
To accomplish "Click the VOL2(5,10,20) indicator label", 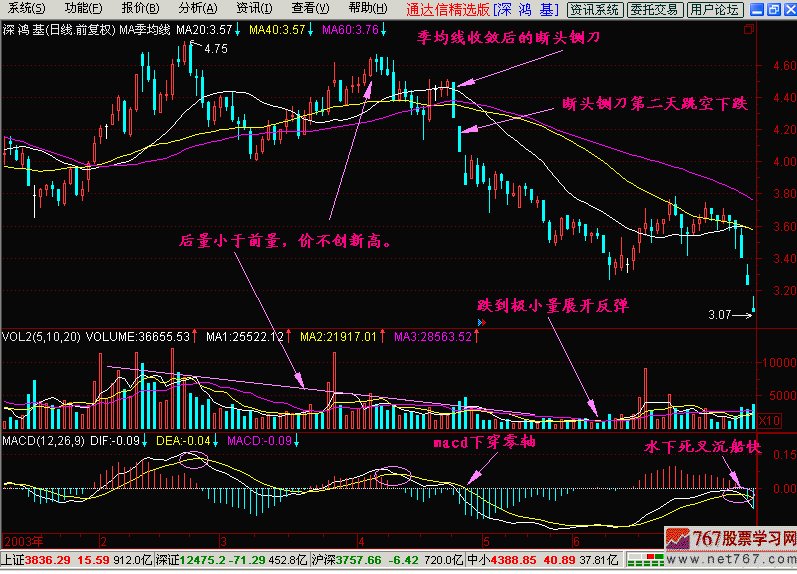I will (x=40, y=337).
